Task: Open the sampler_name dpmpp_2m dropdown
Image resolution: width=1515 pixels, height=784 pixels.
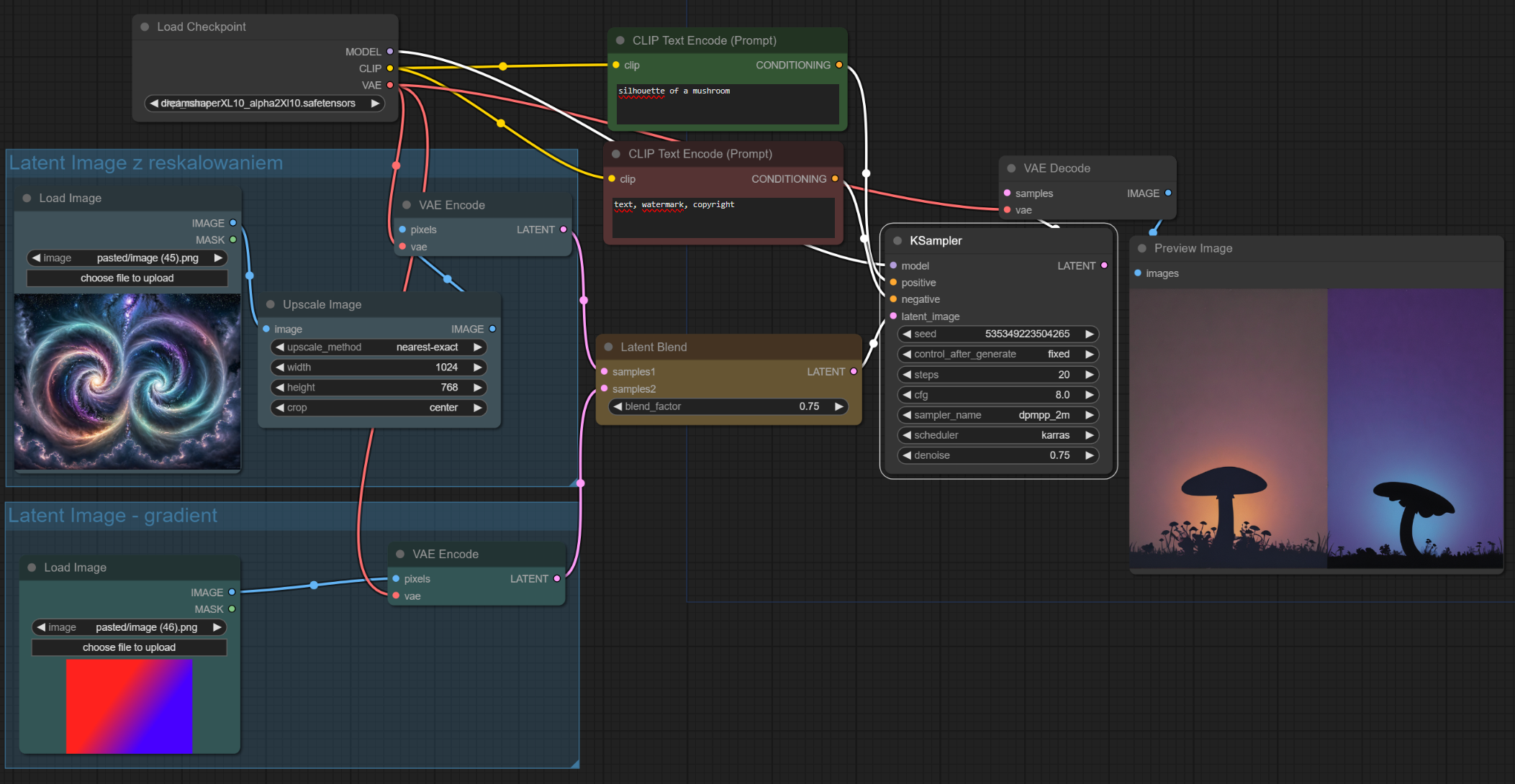Action: pyautogui.click(x=998, y=415)
